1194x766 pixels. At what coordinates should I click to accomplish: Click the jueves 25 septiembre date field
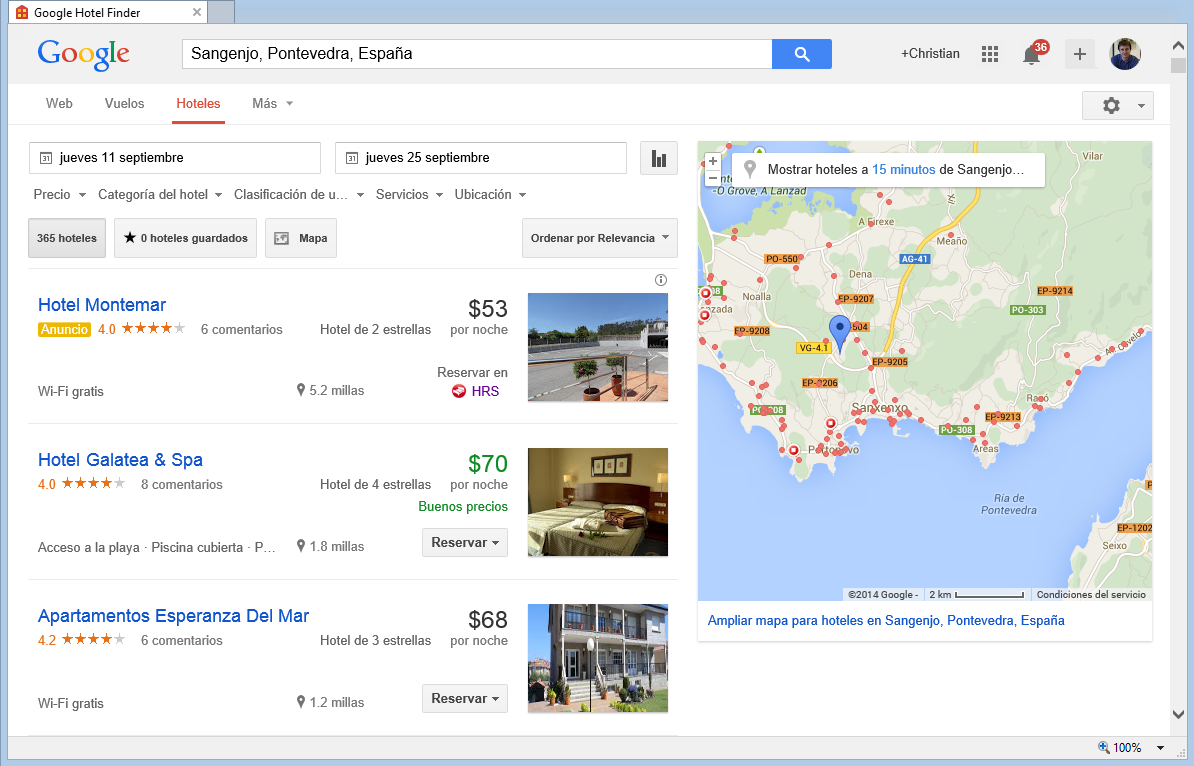point(480,158)
